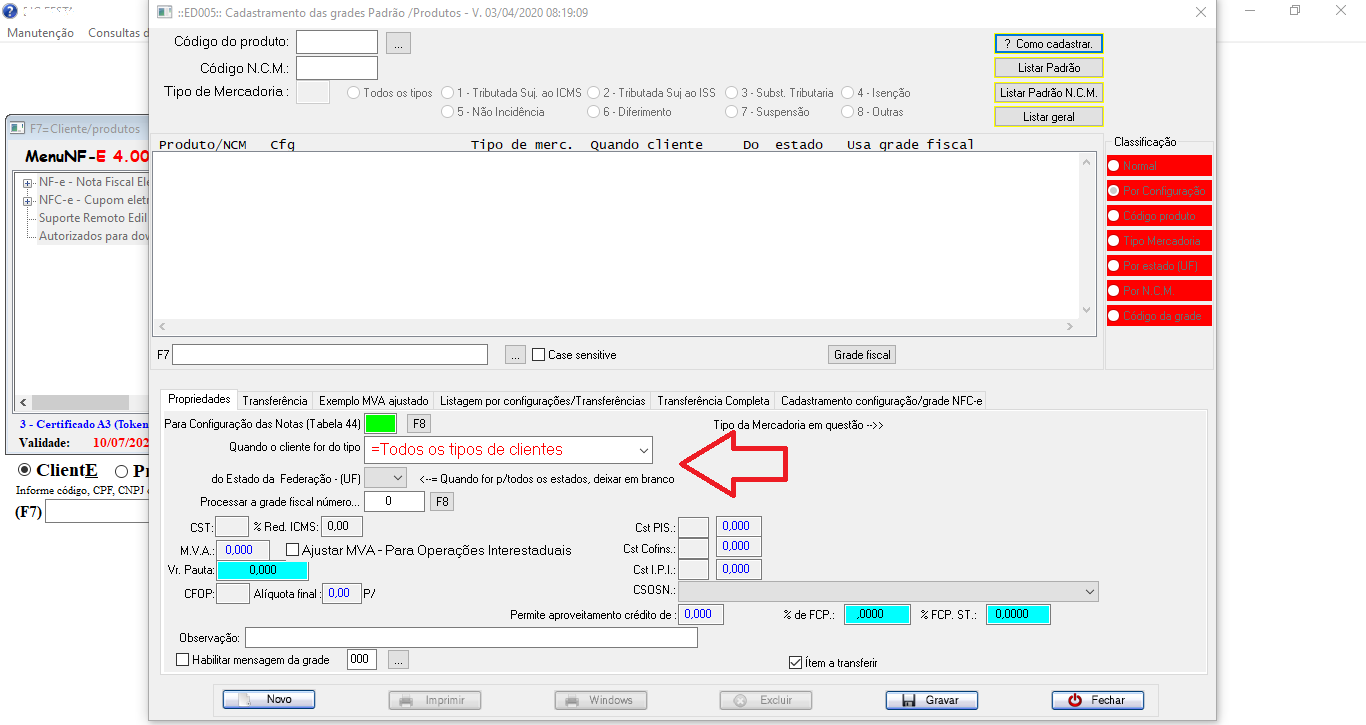Click the browse button beside Código do produto
Image resolution: width=1366 pixels, height=725 pixels.
tap(399, 43)
